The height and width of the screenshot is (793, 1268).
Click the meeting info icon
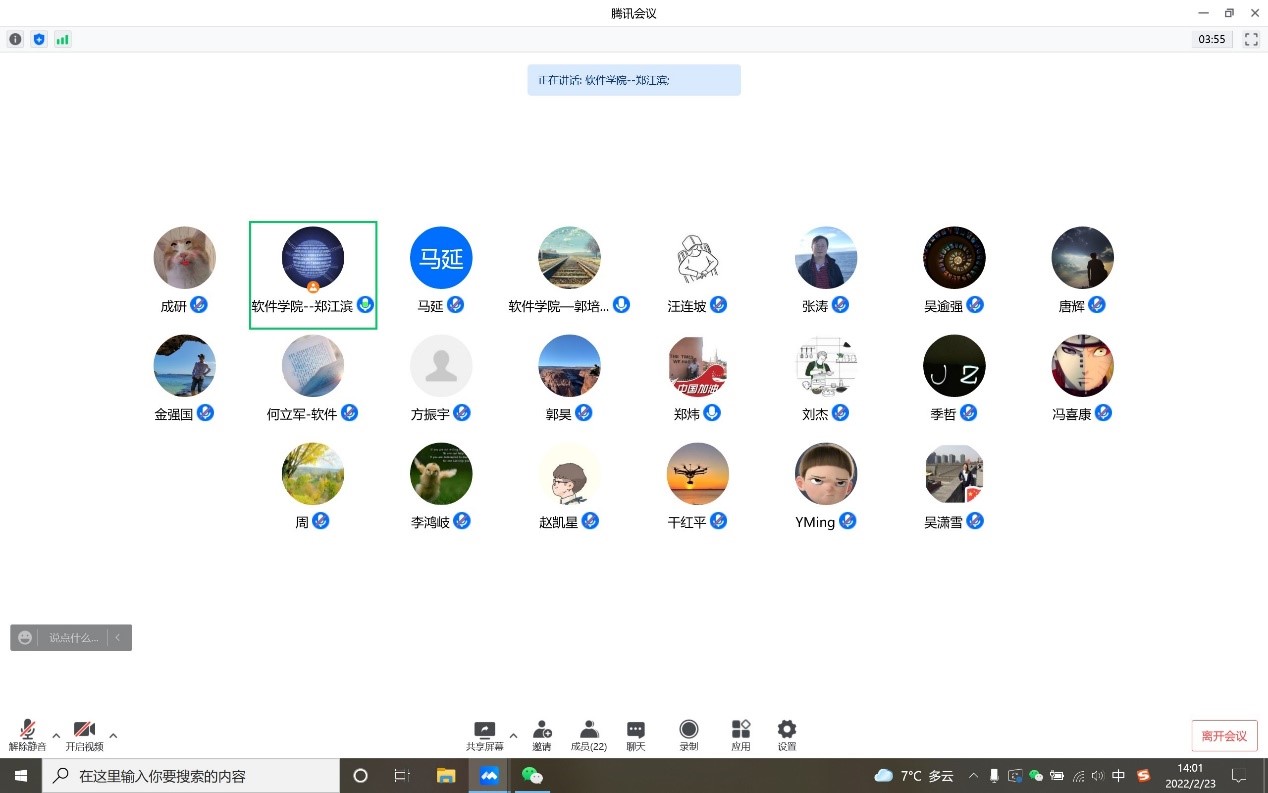coord(15,39)
